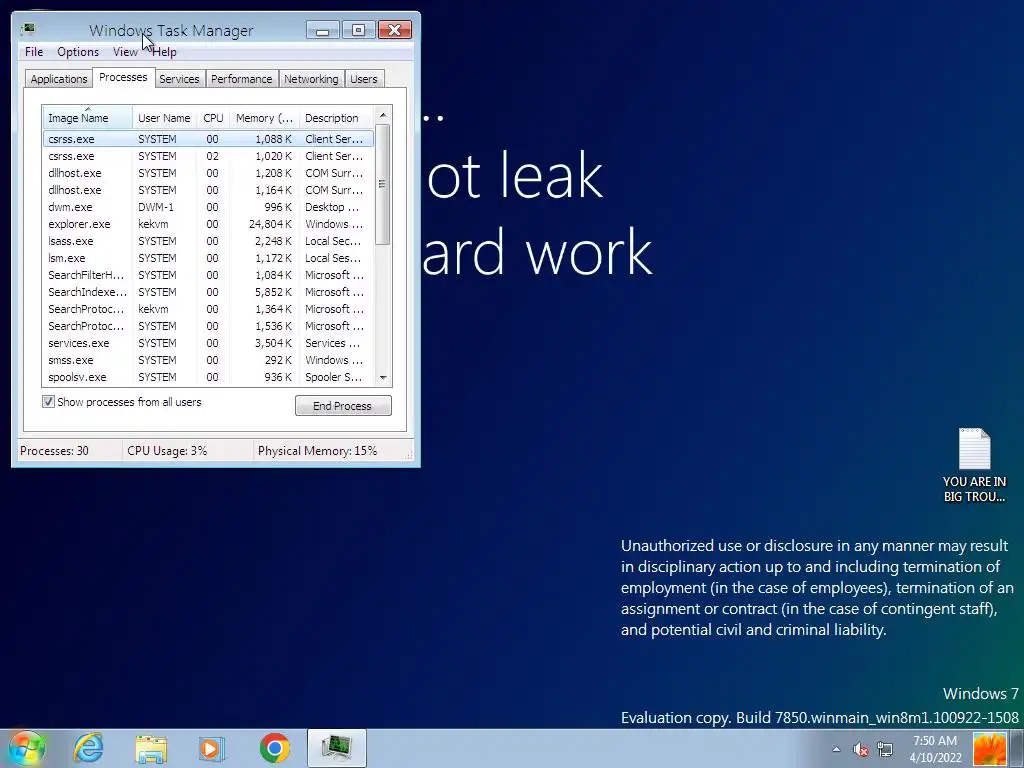Sort by User Name column header

(x=165, y=118)
